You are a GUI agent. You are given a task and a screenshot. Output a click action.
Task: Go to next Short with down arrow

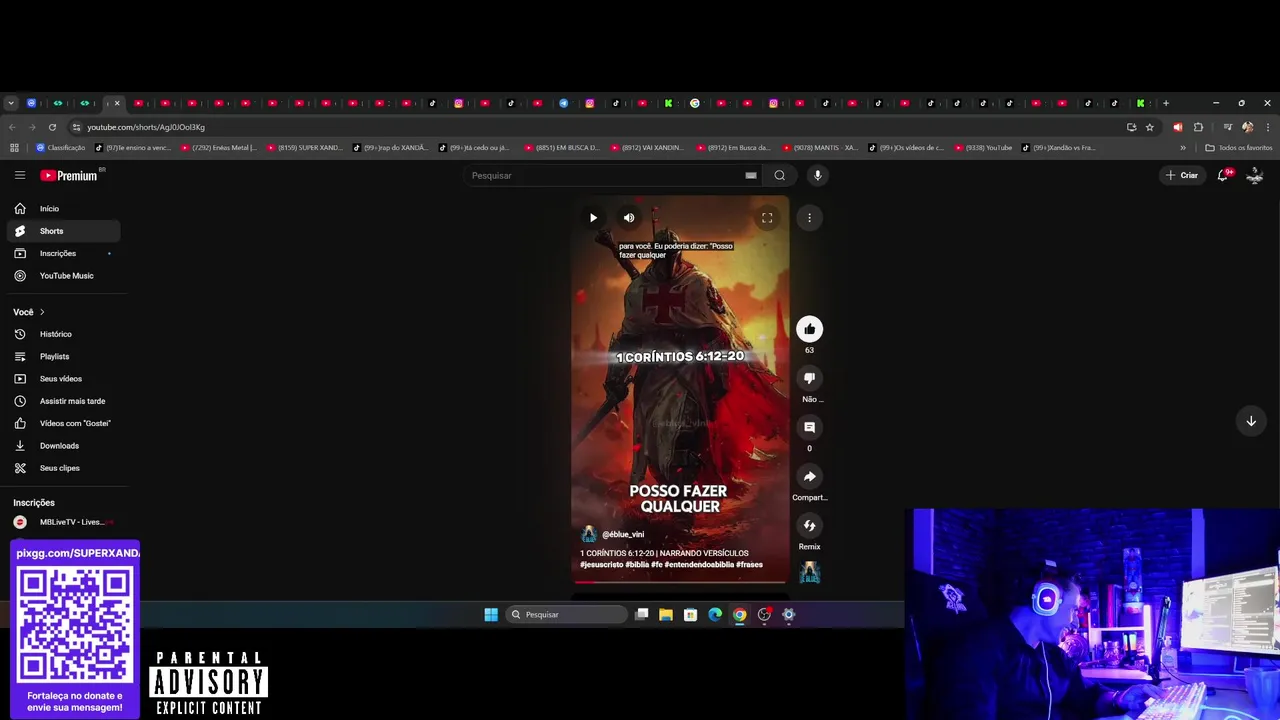tap(1250, 421)
